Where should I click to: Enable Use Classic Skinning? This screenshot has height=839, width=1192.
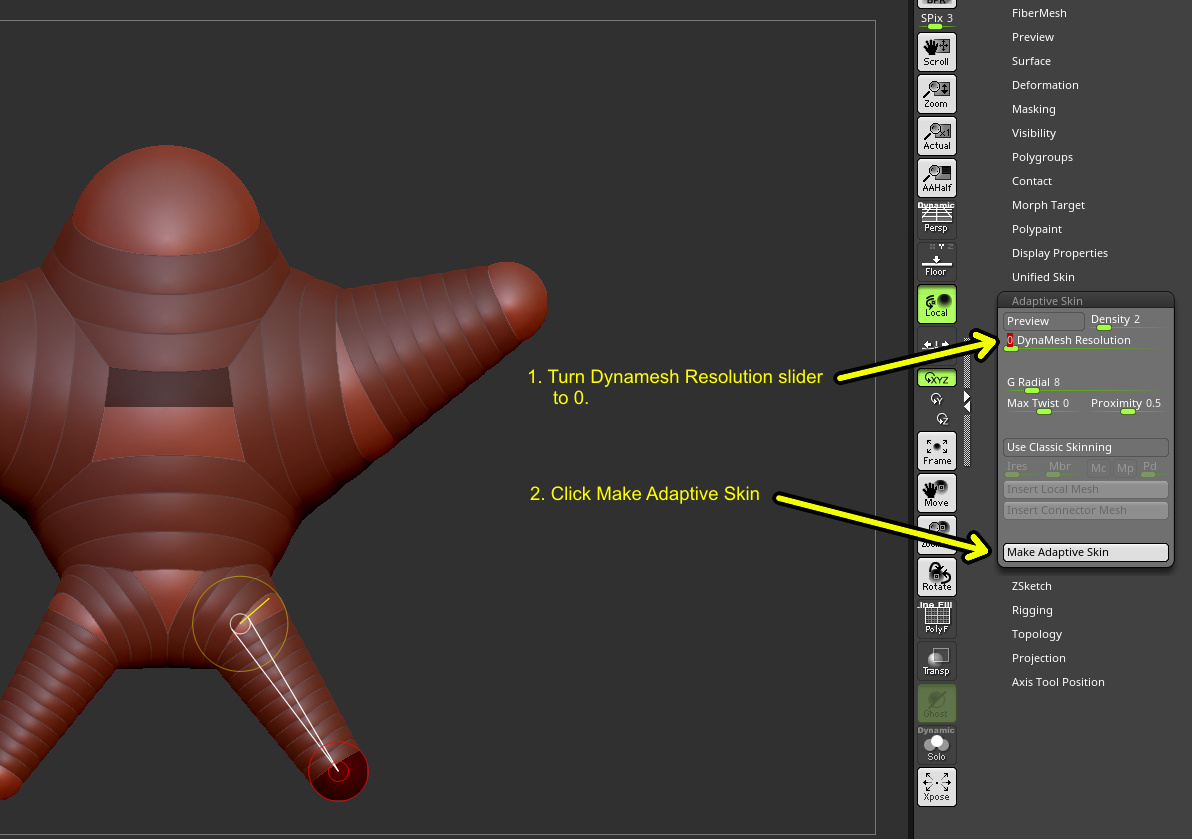(x=1086, y=447)
